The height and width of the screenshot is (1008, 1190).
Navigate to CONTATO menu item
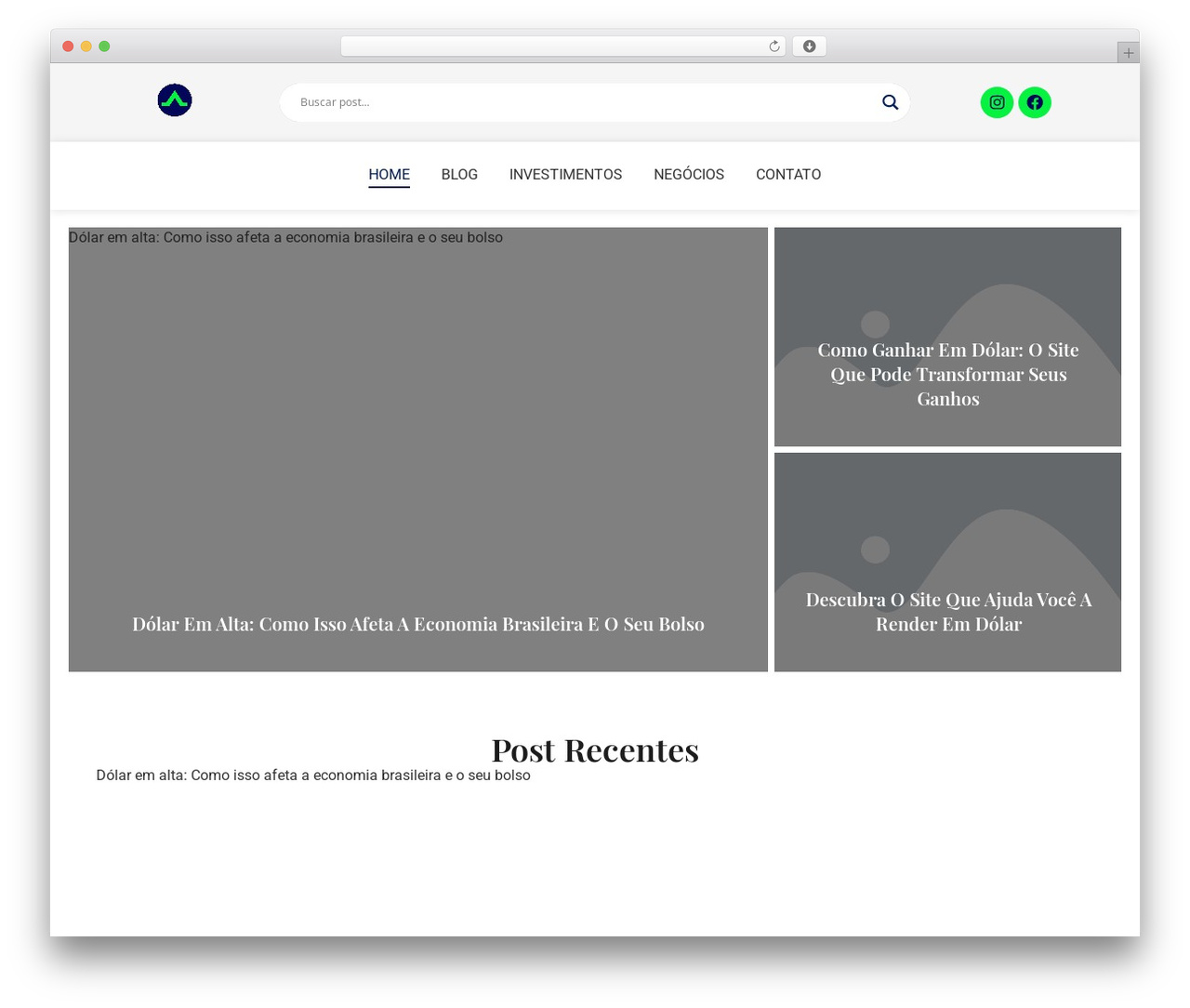pos(788,175)
